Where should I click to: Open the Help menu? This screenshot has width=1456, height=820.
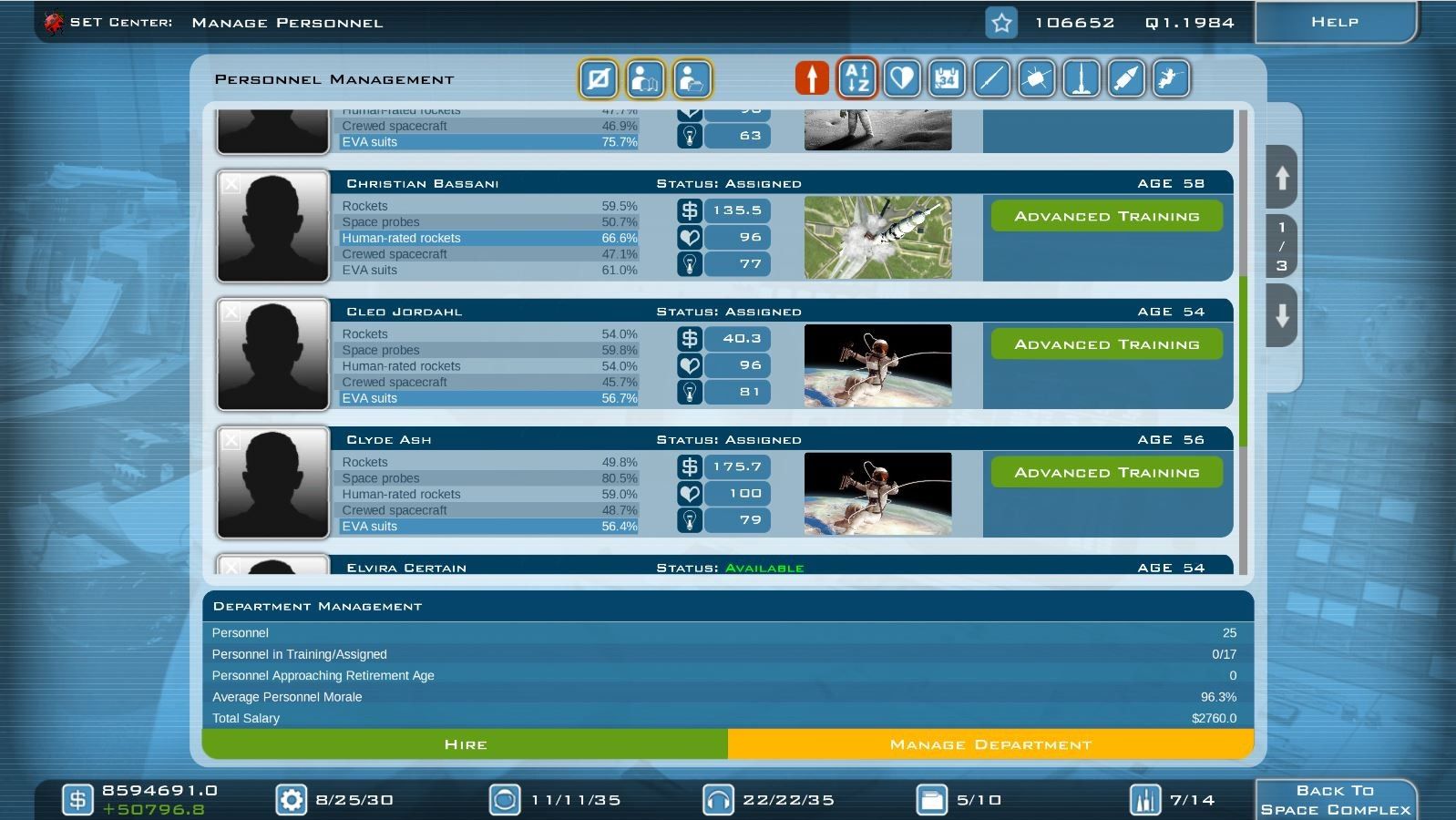coord(1334,22)
